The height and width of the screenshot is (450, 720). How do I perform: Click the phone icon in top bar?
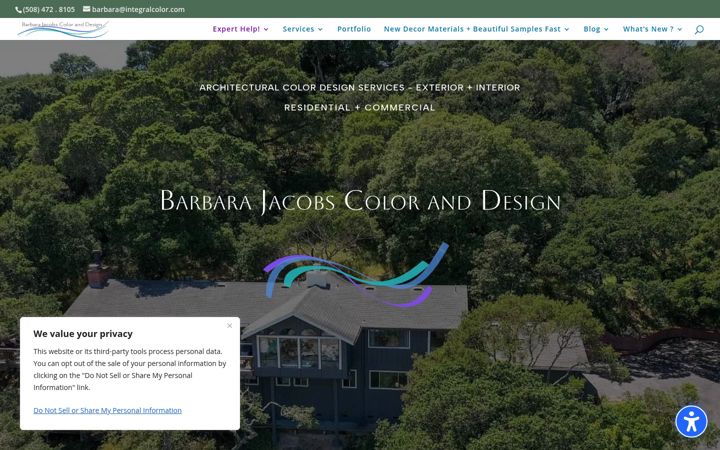pyautogui.click(x=18, y=10)
